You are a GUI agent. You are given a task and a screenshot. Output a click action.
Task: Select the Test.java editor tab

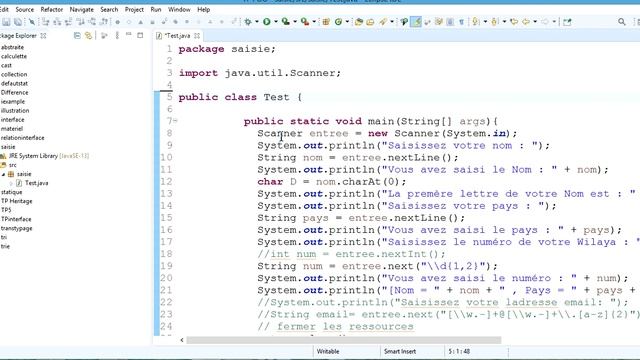[x=178, y=36]
